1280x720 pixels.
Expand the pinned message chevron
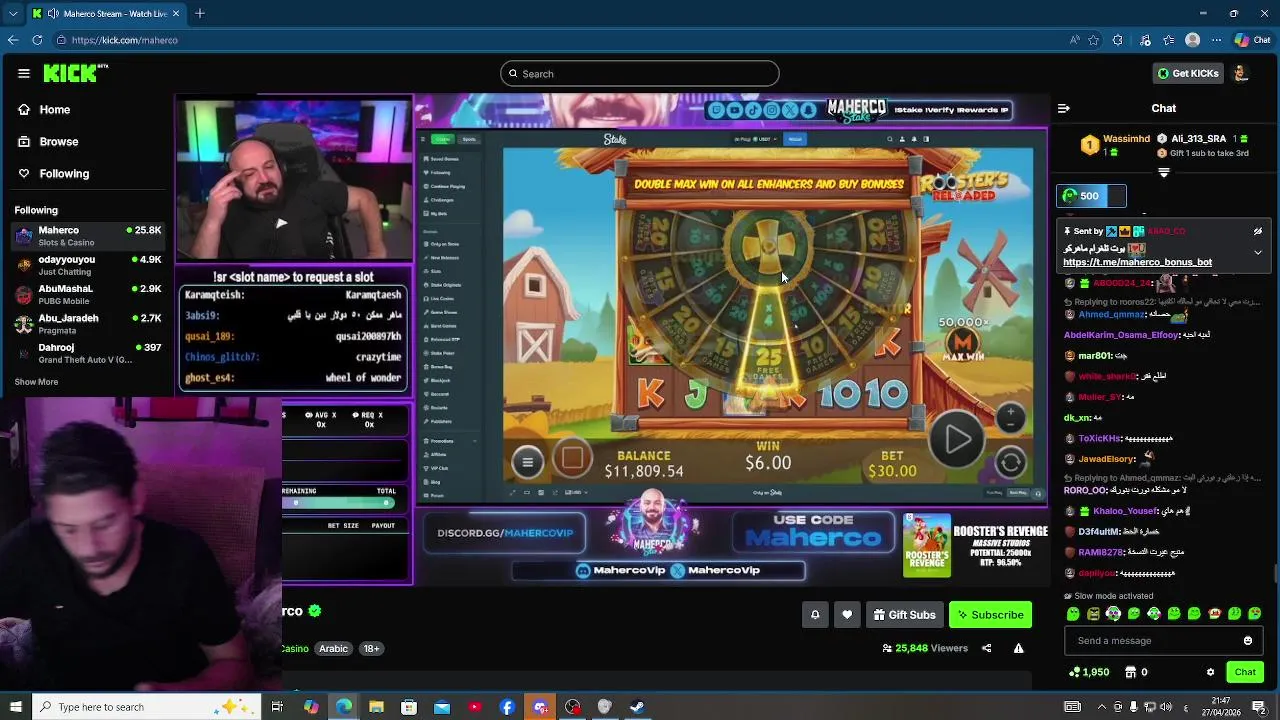1257,252
